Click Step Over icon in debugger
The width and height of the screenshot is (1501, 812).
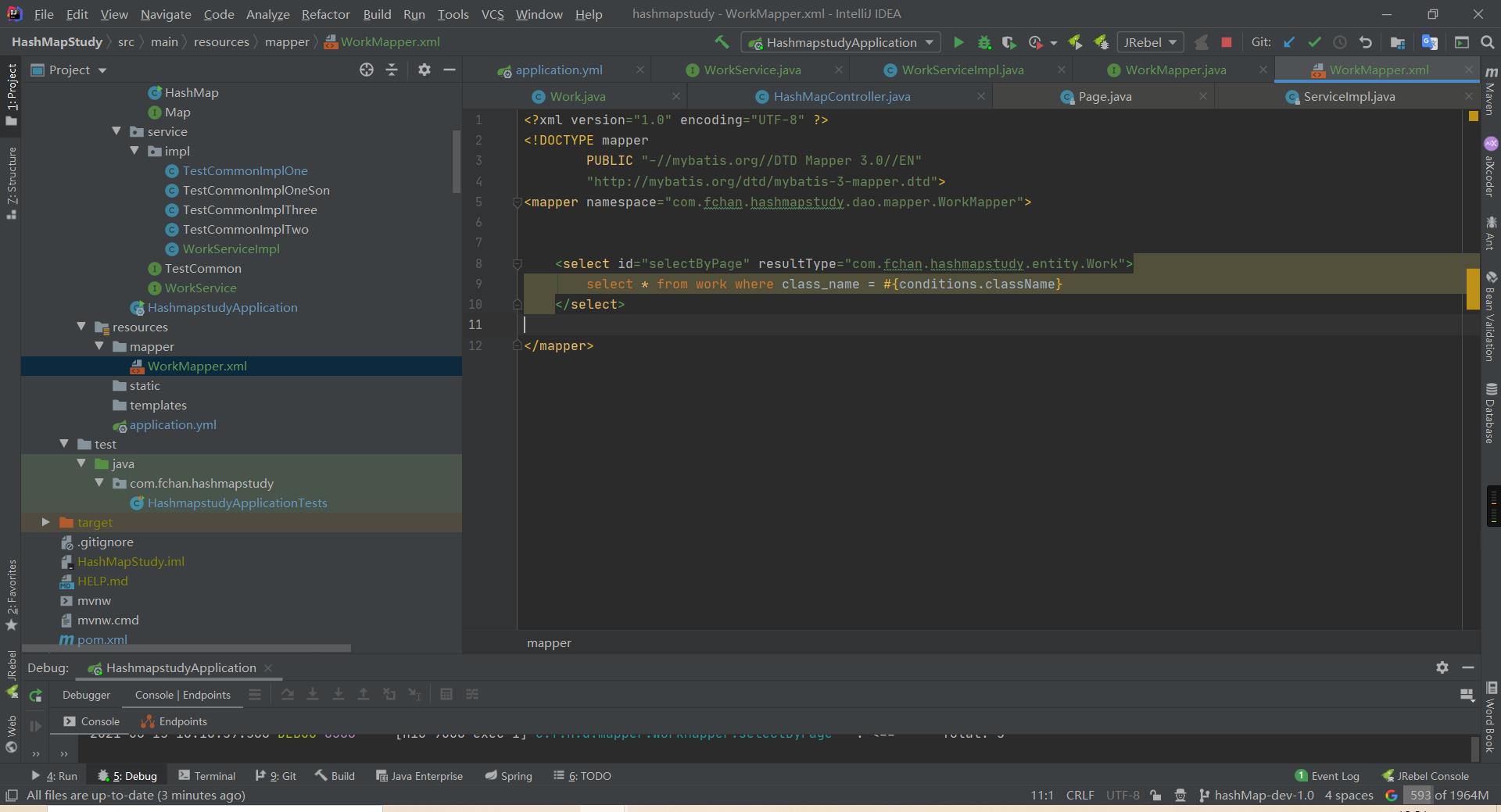coord(287,694)
